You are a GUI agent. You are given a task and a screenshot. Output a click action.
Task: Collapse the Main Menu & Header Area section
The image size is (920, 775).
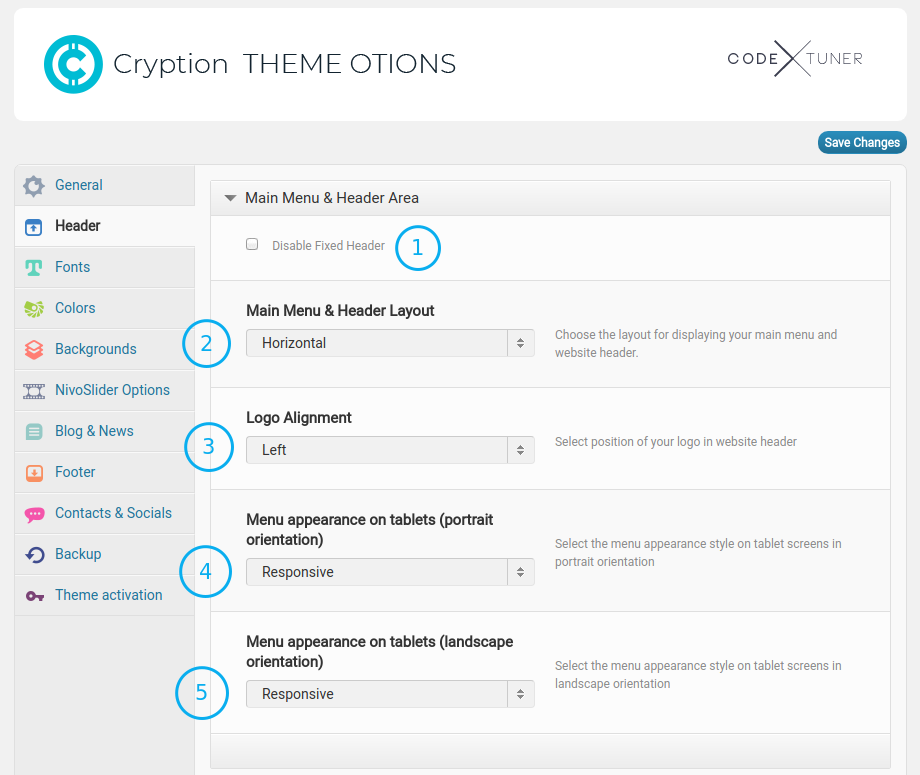[231, 198]
